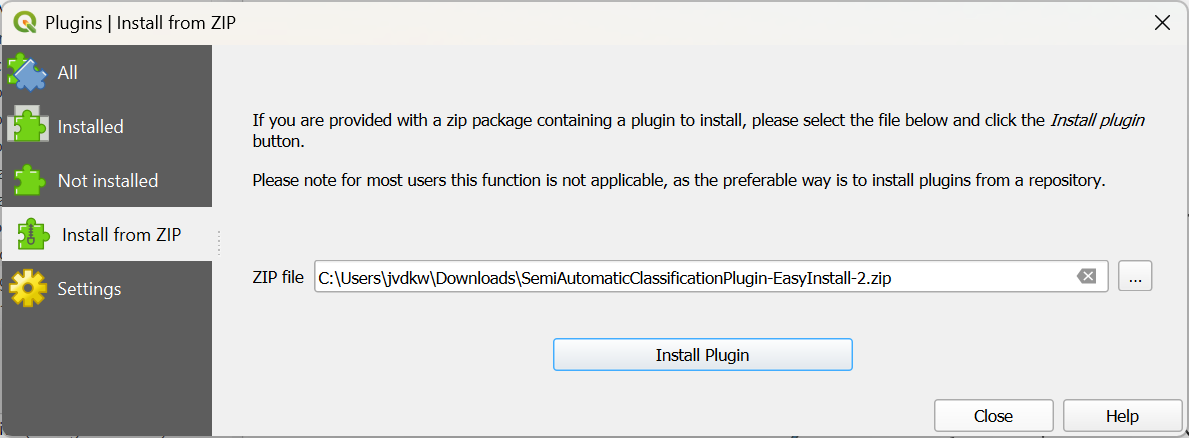Click inside the ZIP file path field

tap(690, 277)
